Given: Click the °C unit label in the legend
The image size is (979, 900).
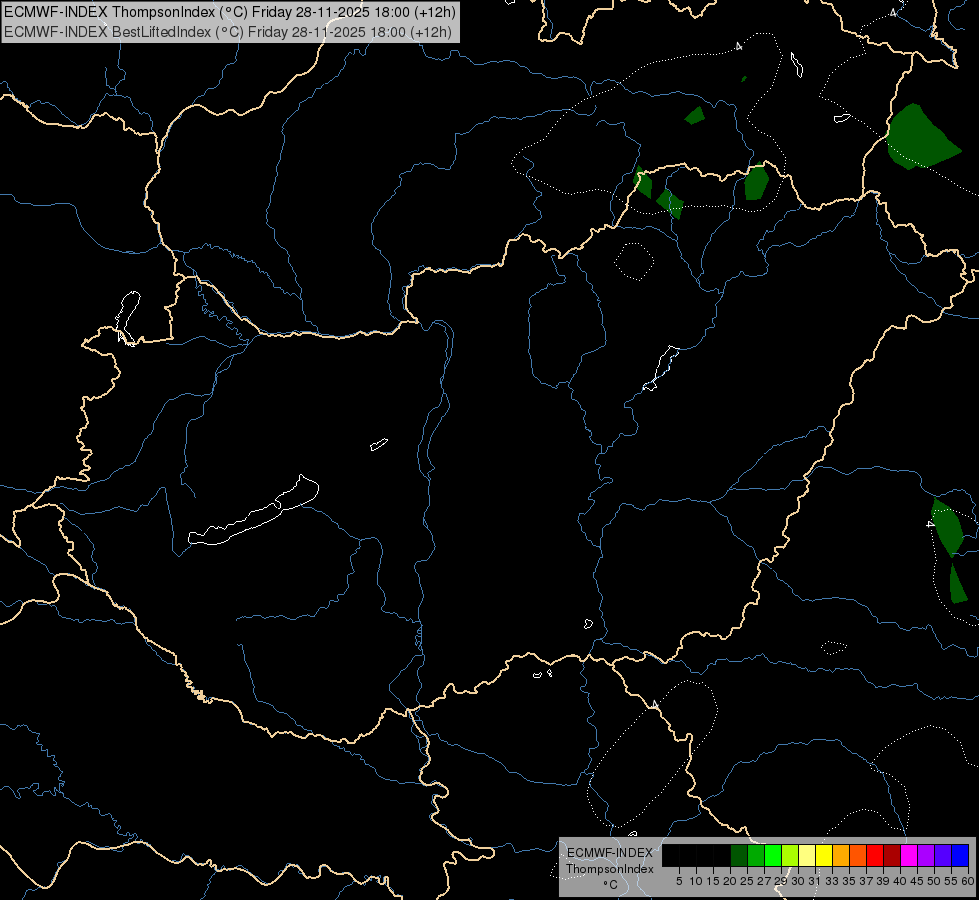Looking at the screenshot, I should point(610,885).
